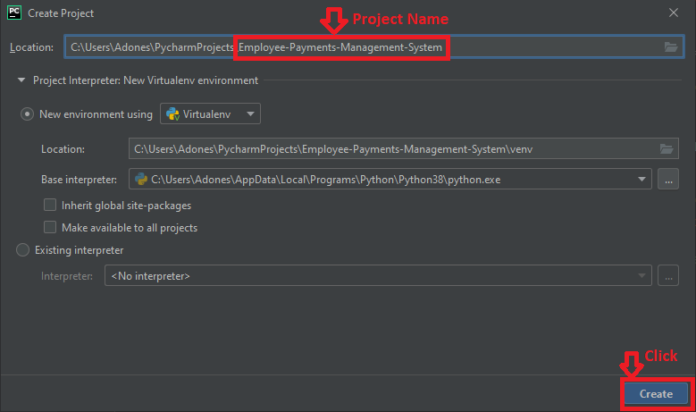Click the venv Location path input field

point(403,149)
